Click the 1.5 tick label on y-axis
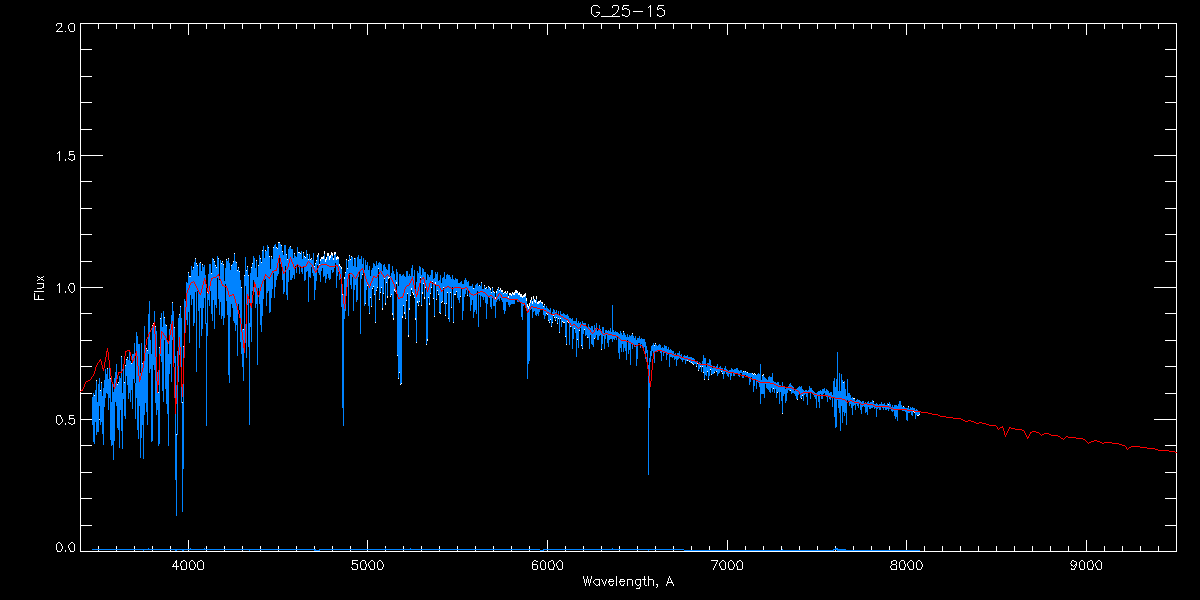The width and height of the screenshot is (1200, 600). point(65,157)
